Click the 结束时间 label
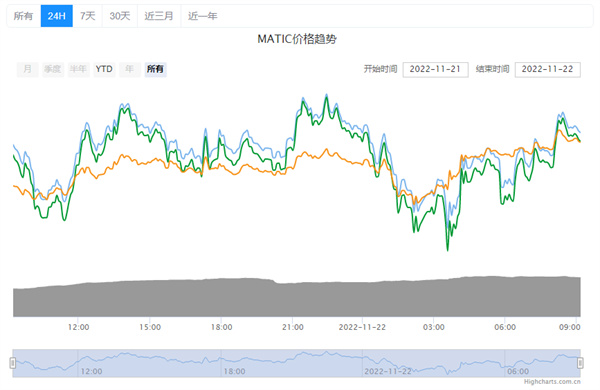The image size is (600, 390). 492,69
